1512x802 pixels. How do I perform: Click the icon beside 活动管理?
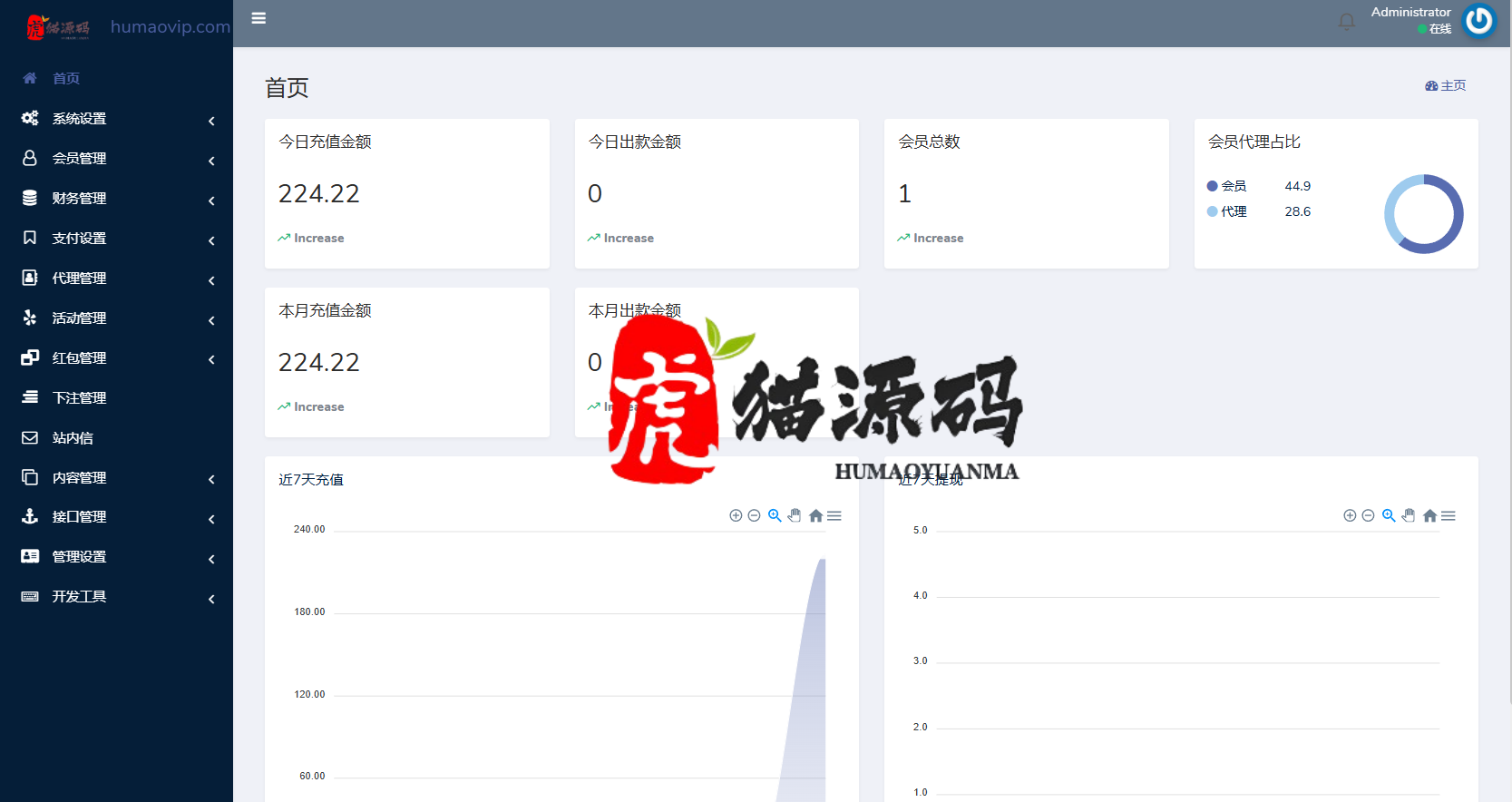[x=30, y=318]
